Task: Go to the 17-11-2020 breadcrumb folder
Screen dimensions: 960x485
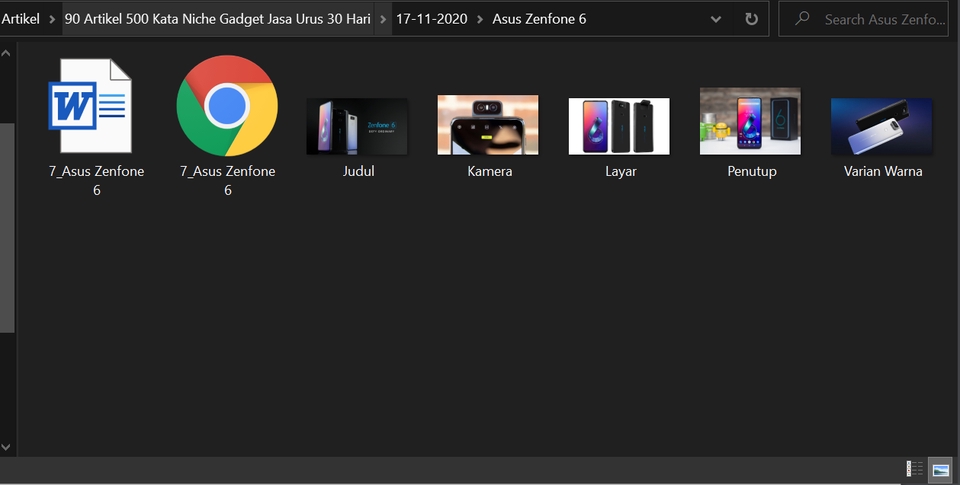Action: (x=432, y=19)
